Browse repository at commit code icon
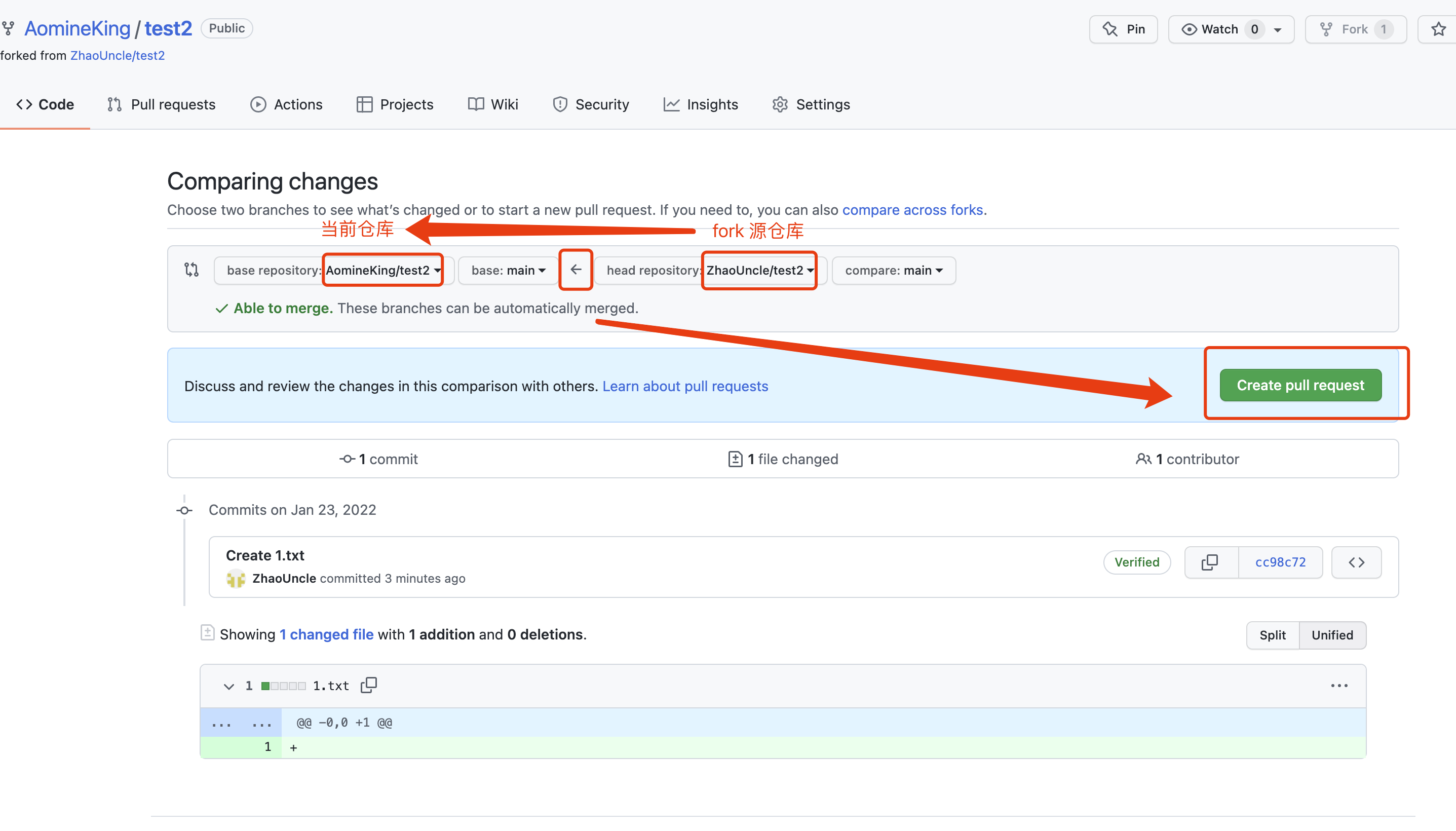This screenshot has width=1456, height=831. (x=1356, y=562)
